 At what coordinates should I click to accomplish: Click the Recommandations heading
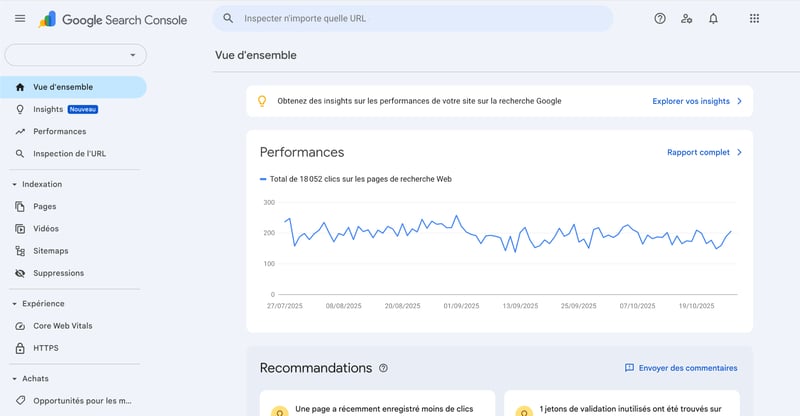pyautogui.click(x=316, y=368)
